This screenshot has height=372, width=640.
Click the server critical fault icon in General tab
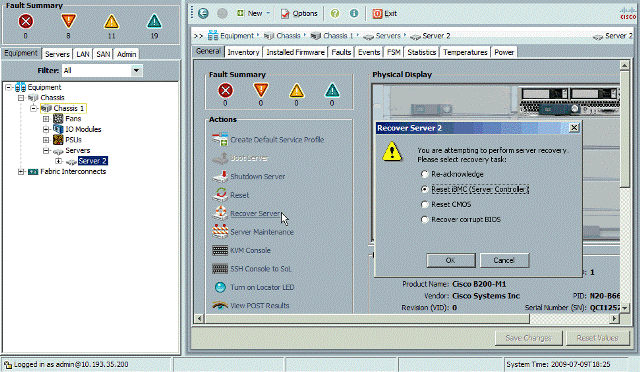point(225,90)
